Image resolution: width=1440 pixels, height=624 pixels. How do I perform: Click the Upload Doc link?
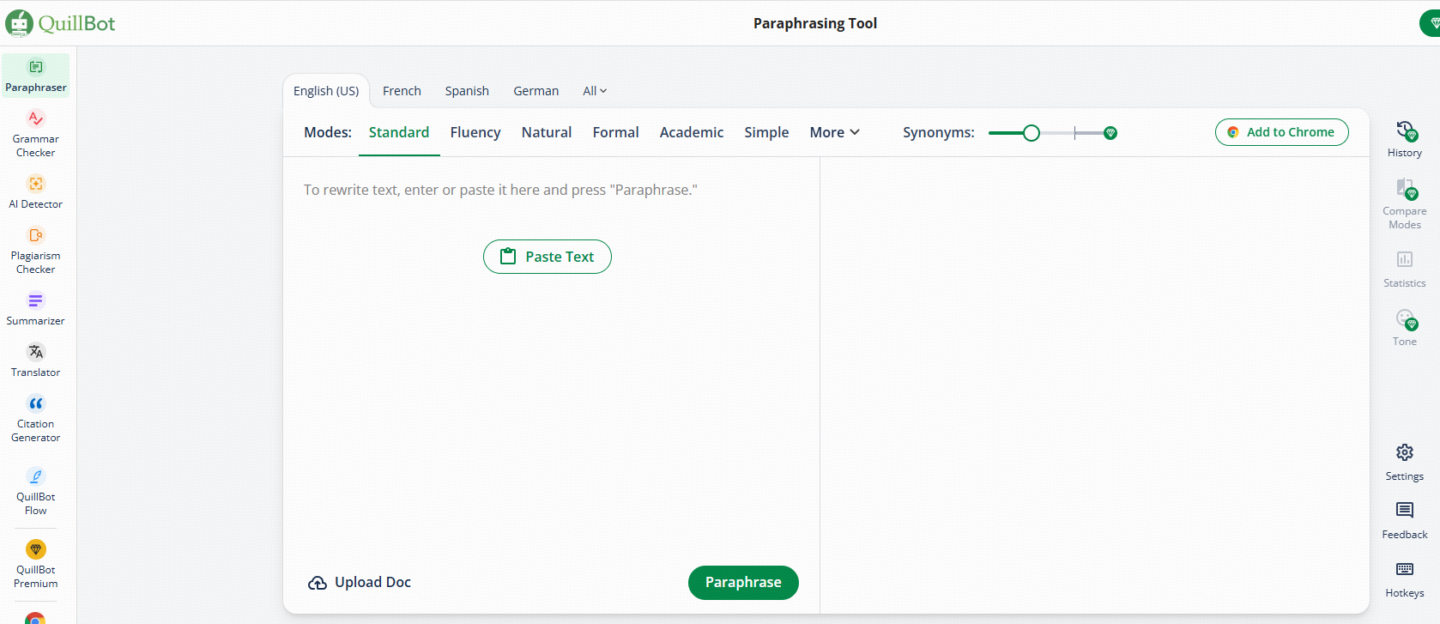click(359, 583)
